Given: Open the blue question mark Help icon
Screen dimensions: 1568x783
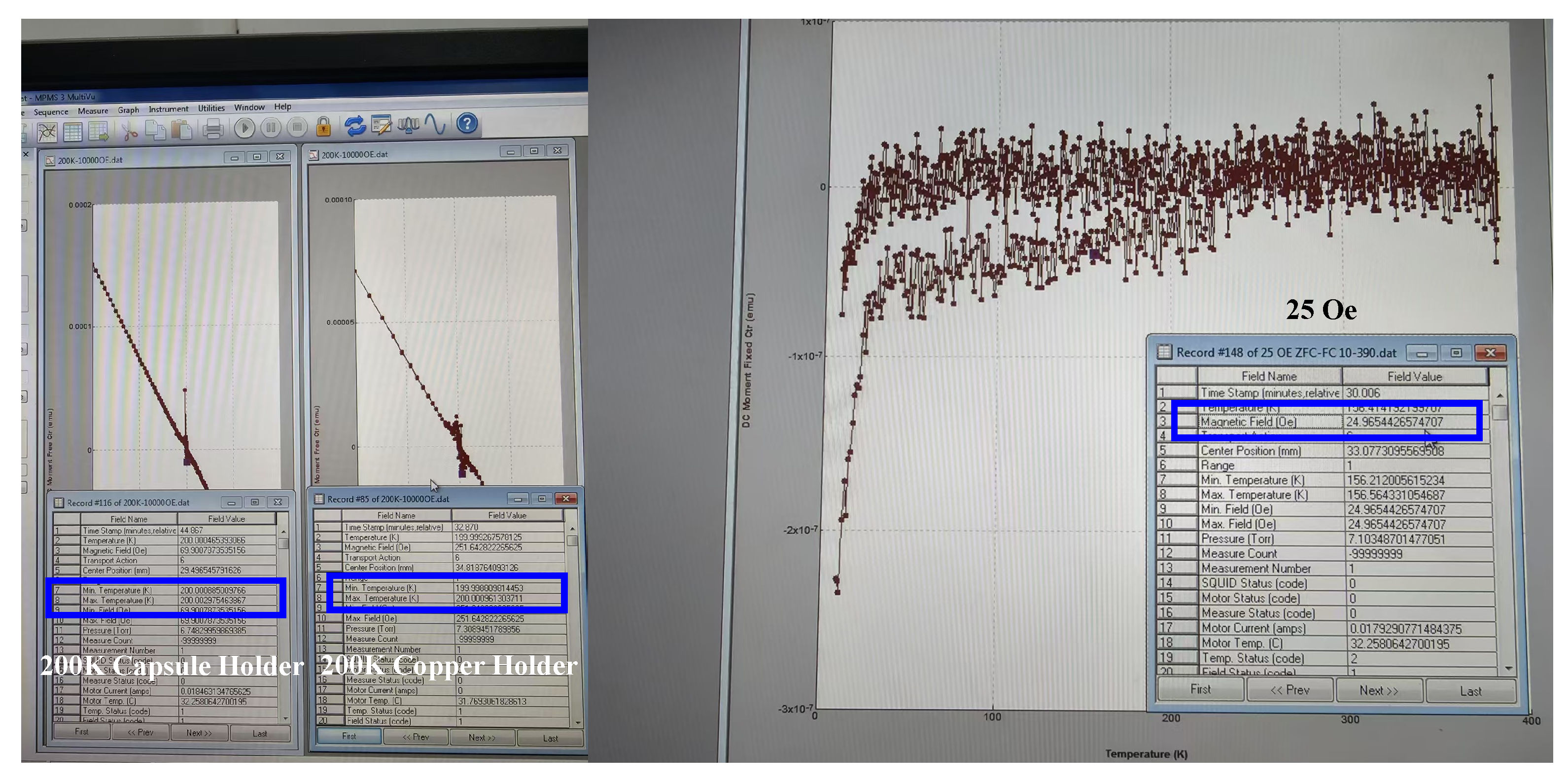Looking at the screenshot, I should tap(467, 124).
